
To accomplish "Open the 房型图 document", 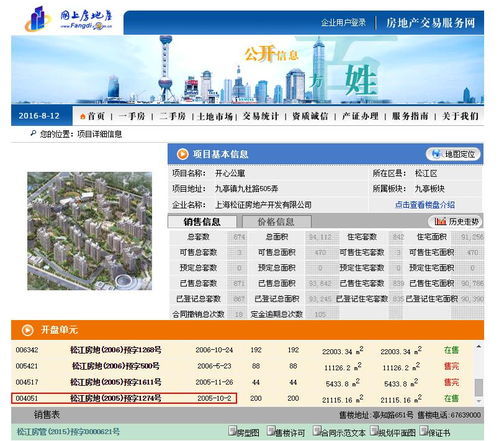I will 244,432.
